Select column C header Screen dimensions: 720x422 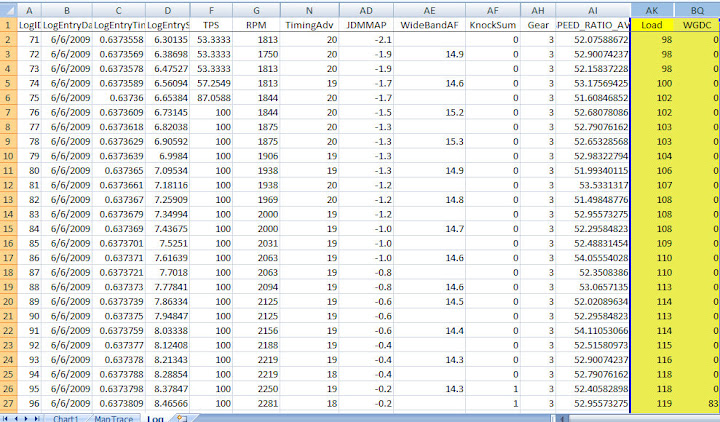coord(119,10)
